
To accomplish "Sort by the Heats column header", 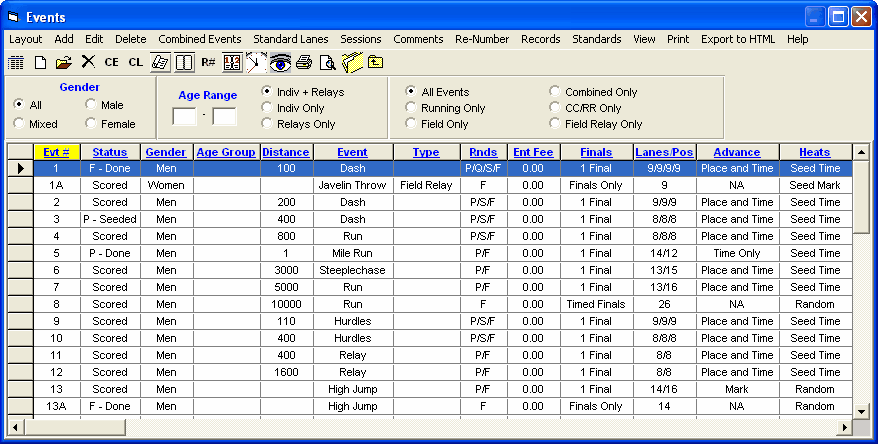I will (x=815, y=152).
